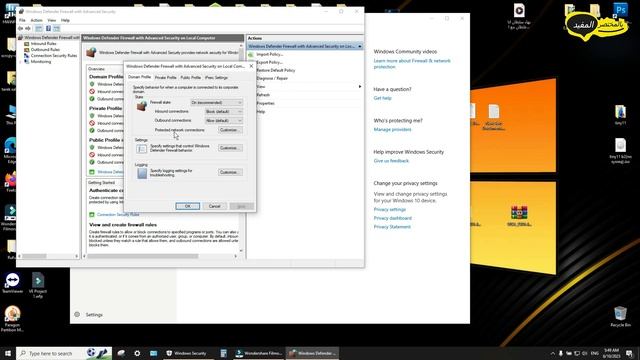Switch to the IPsec Settings tab
The height and width of the screenshot is (360, 640).
216,78
